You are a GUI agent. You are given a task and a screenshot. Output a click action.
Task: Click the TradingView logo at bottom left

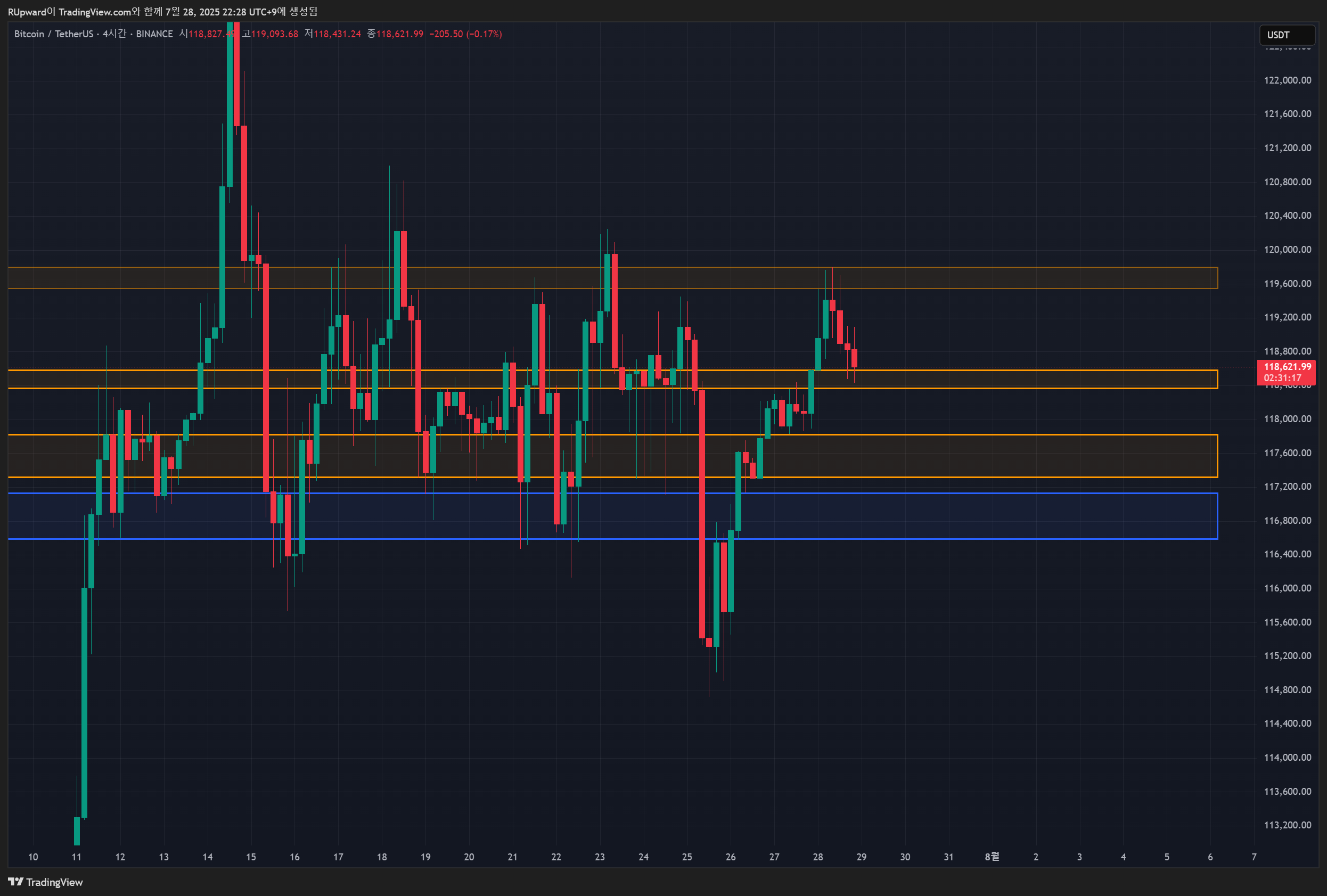point(46,882)
